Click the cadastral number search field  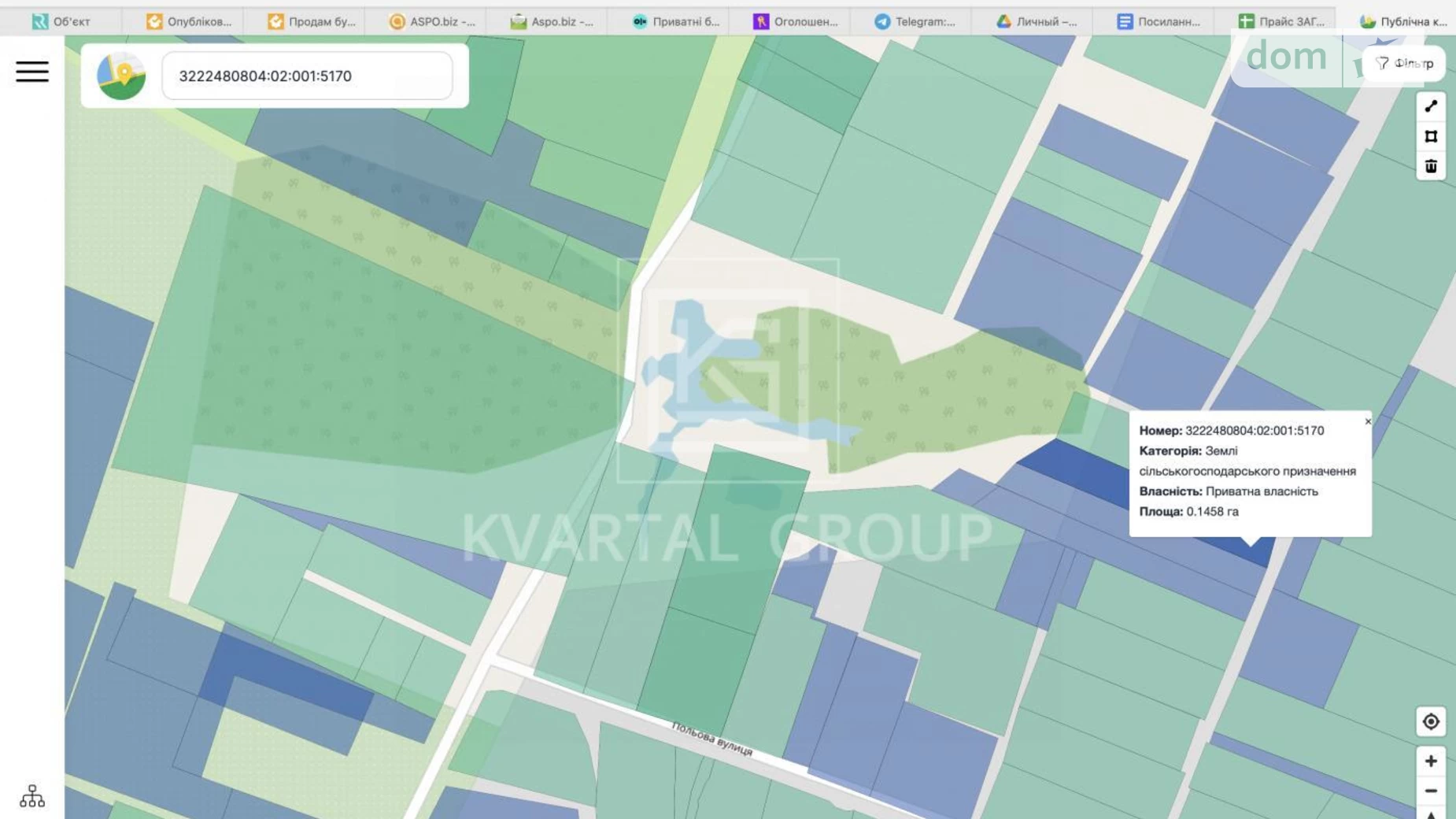[307, 76]
